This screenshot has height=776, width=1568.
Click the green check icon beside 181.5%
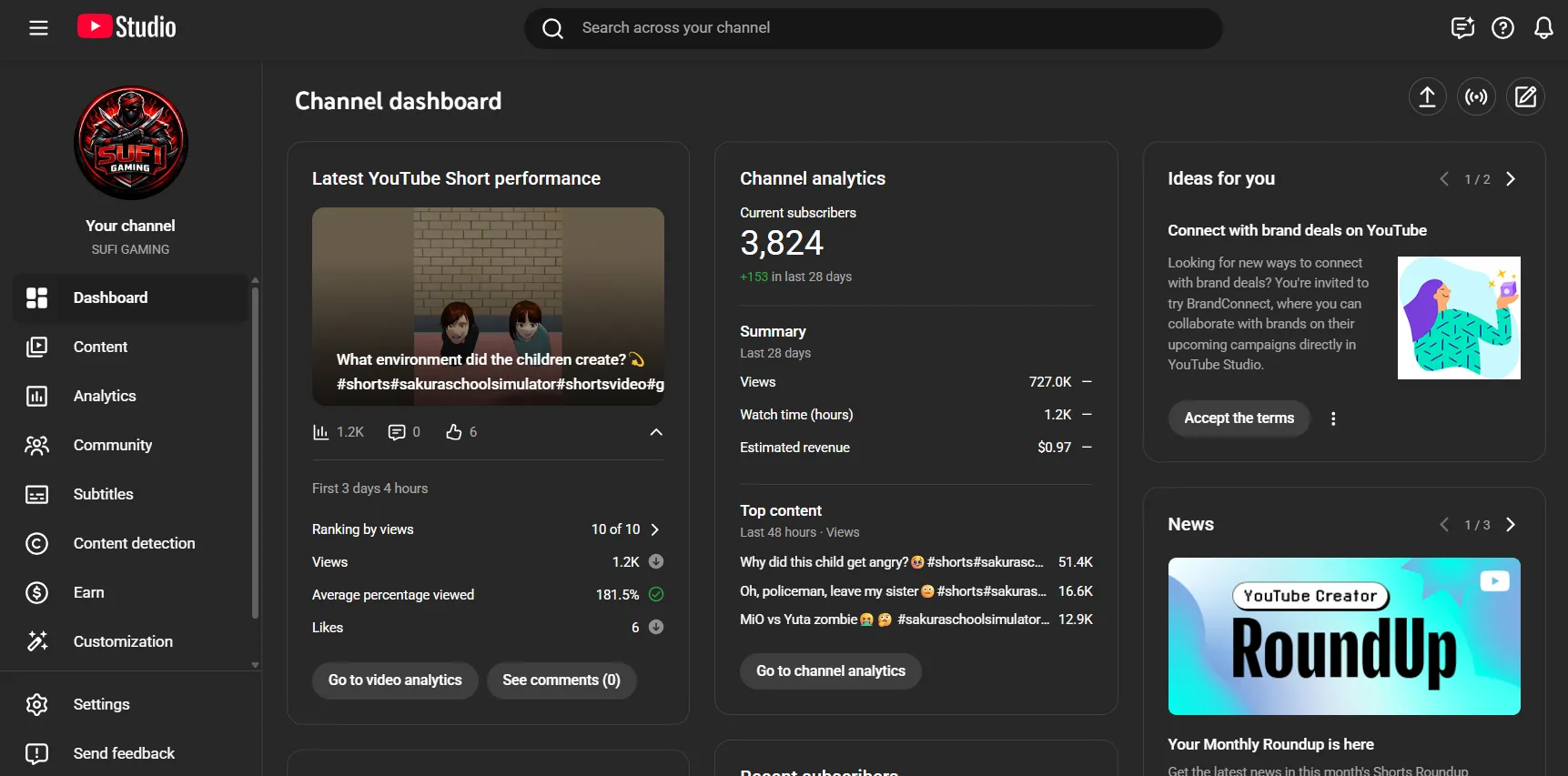tap(656, 595)
